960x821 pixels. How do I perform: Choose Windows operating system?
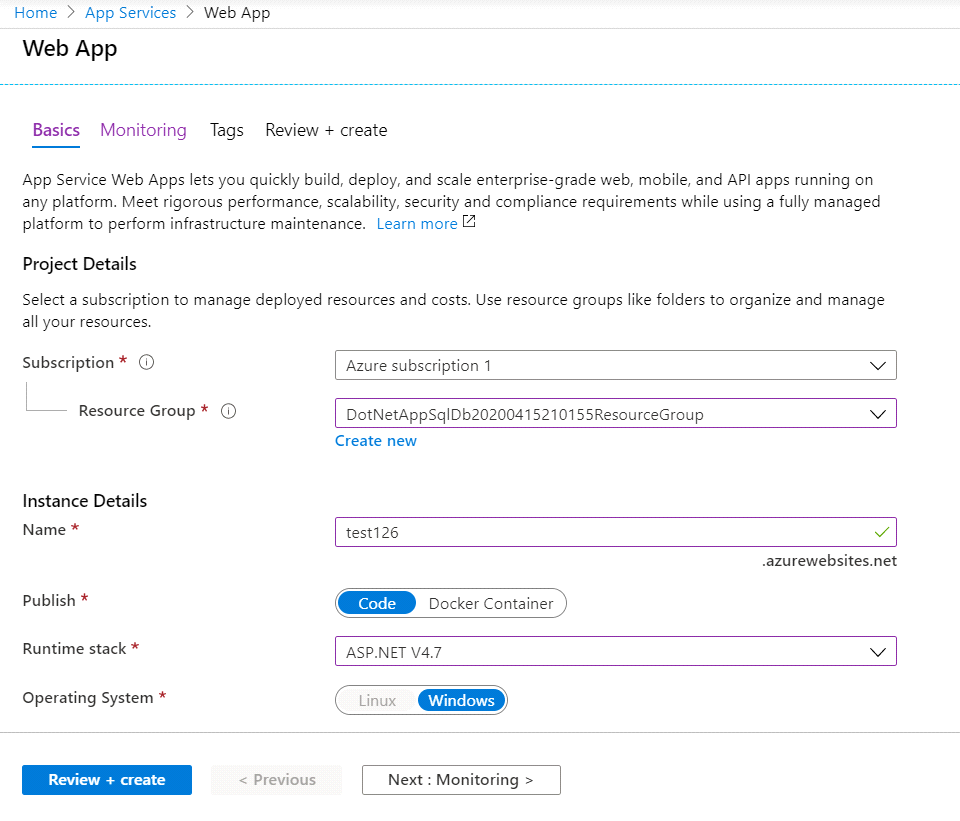[461, 700]
